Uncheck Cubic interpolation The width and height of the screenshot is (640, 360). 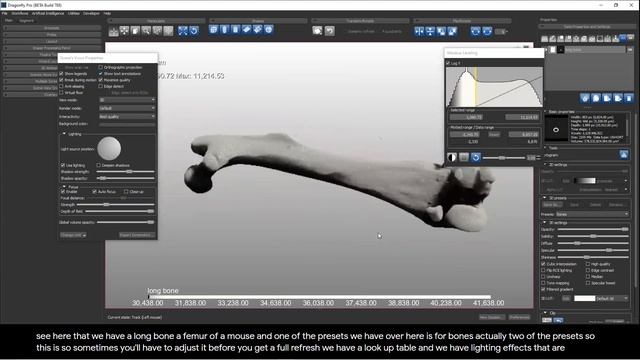coord(544,264)
